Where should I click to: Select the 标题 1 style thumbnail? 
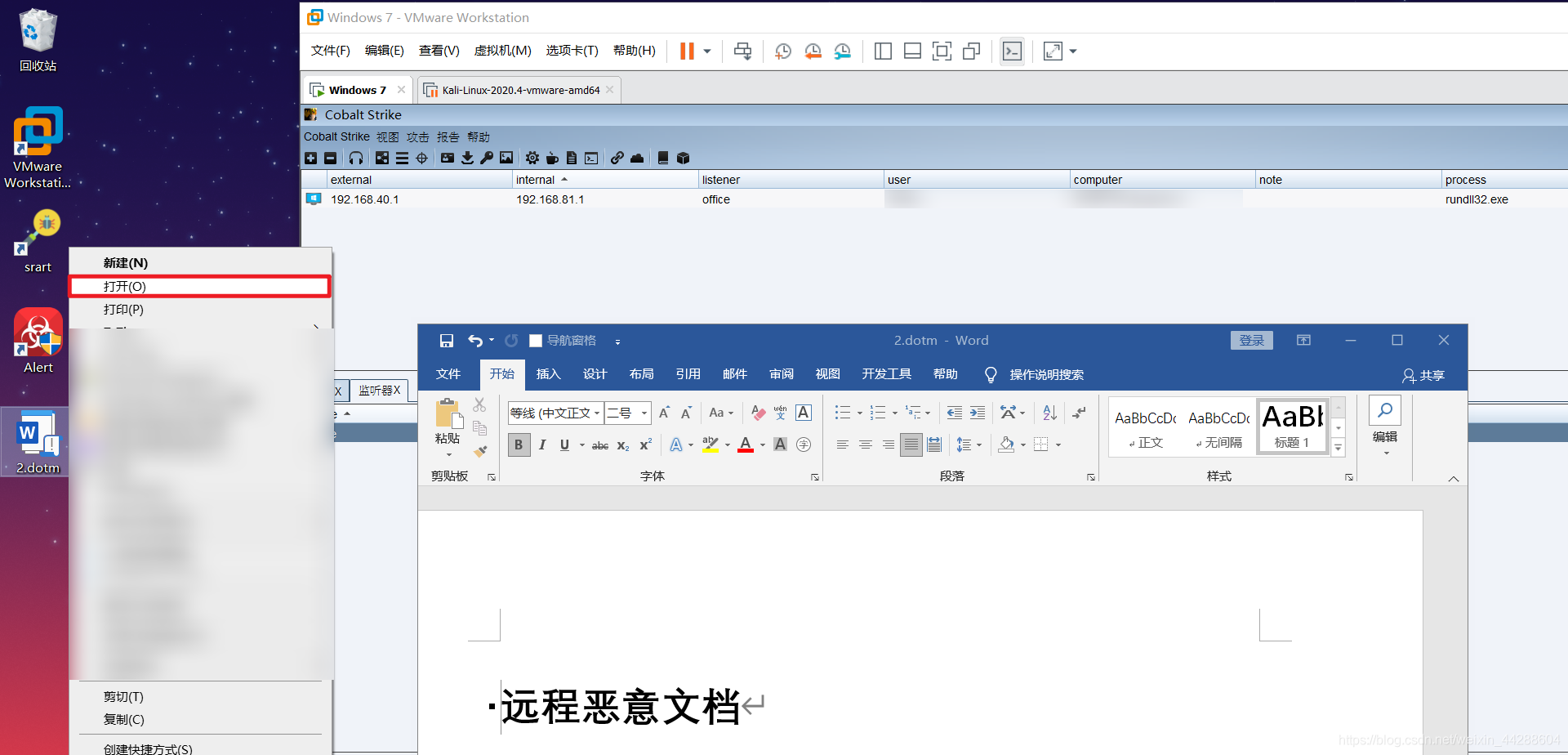click(x=1294, y=427)
